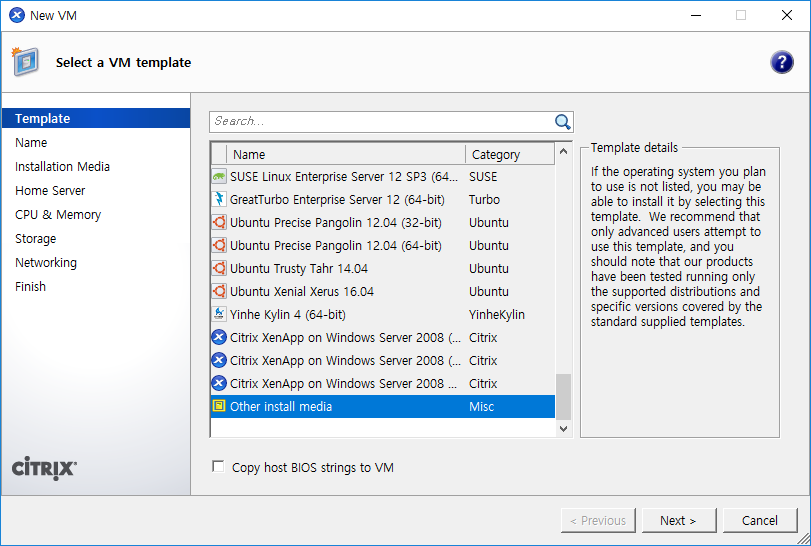The height and width of the screenshot is (546, 811).
Task: Open the Name wizard step
Action: 31,143
